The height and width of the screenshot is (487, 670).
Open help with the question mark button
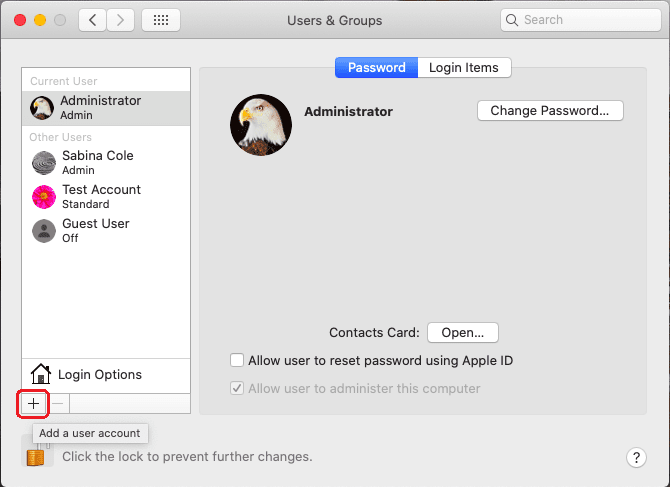point(637,457)
